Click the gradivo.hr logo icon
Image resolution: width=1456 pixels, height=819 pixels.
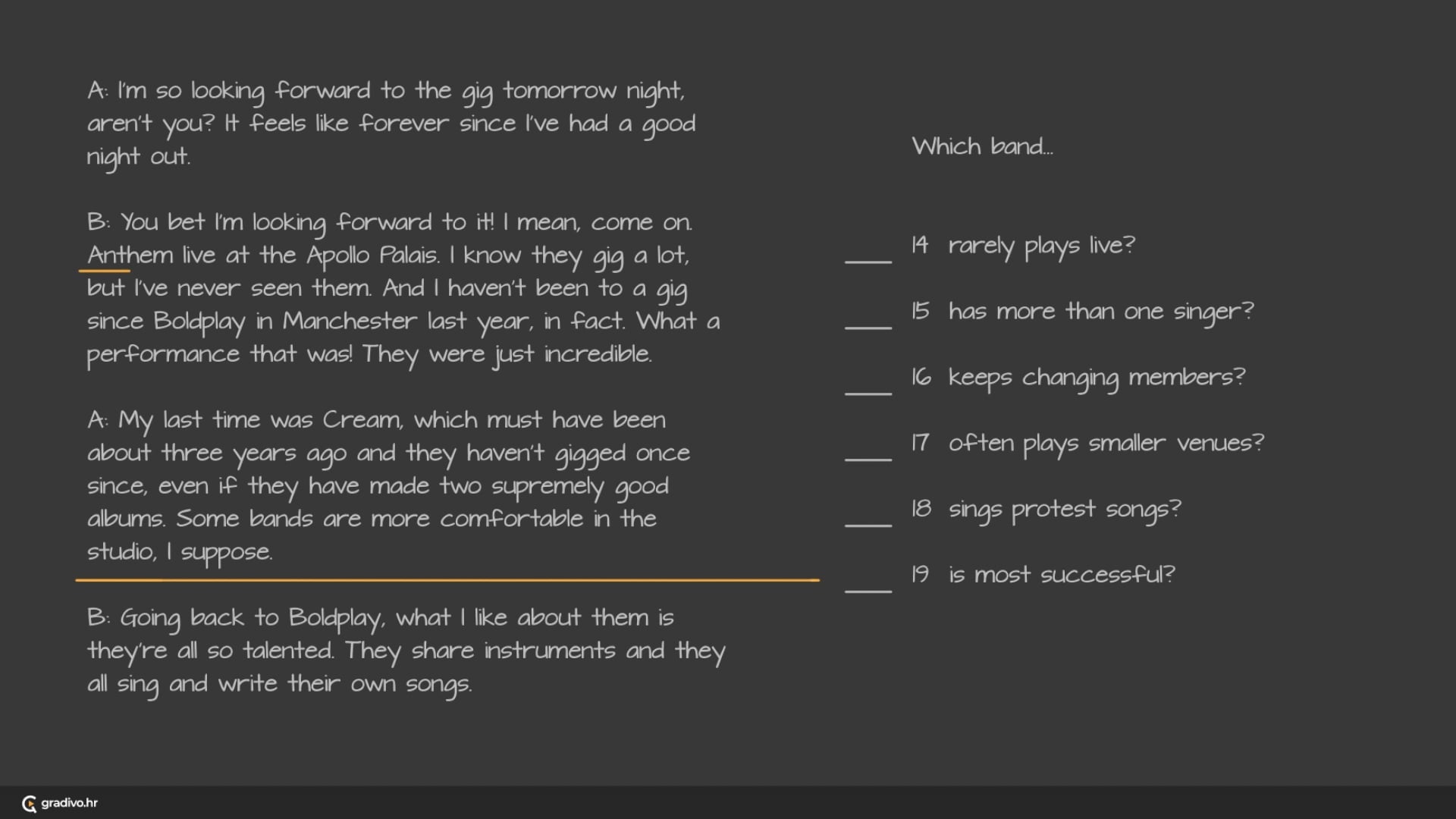pyautogui.click(x=29, y=803)
